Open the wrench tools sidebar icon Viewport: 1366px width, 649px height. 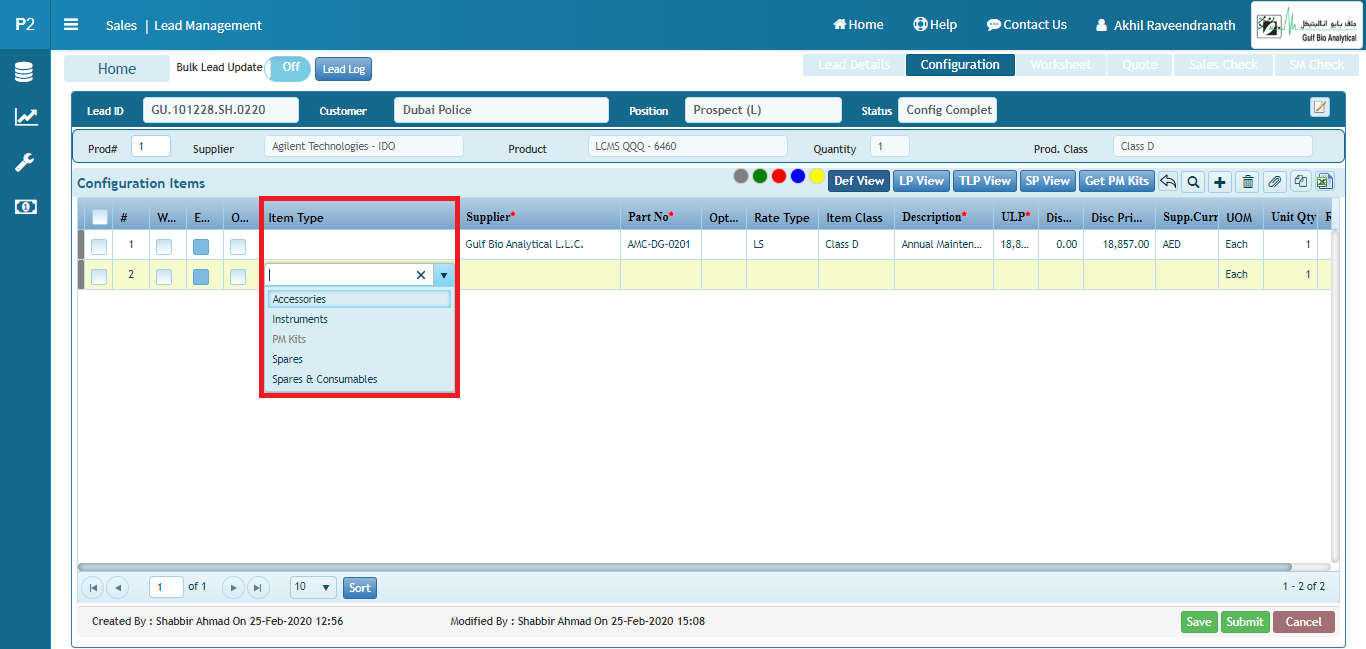(x=25, y=162)
